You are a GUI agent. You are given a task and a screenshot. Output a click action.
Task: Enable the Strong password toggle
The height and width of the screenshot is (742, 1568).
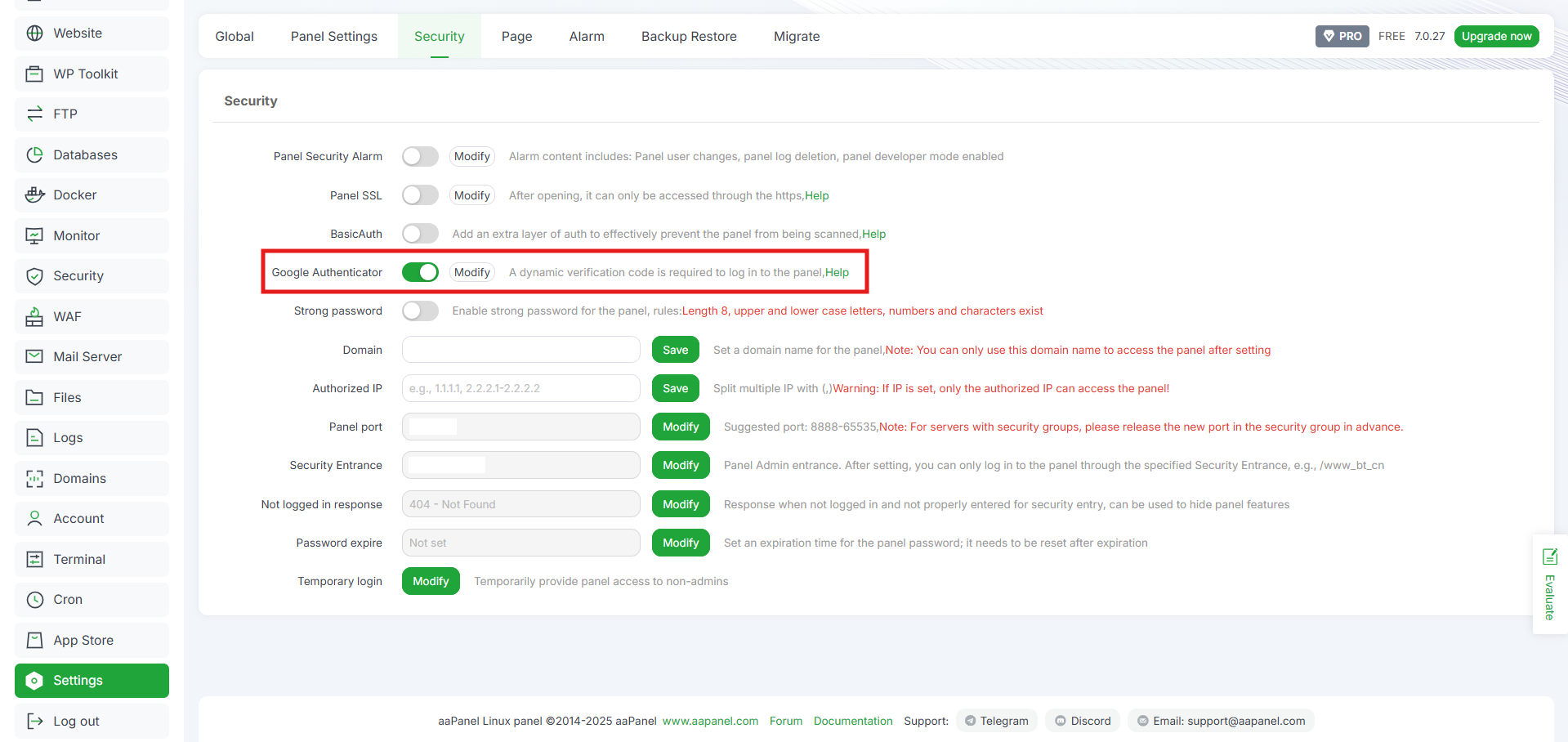tap(420, 311)
